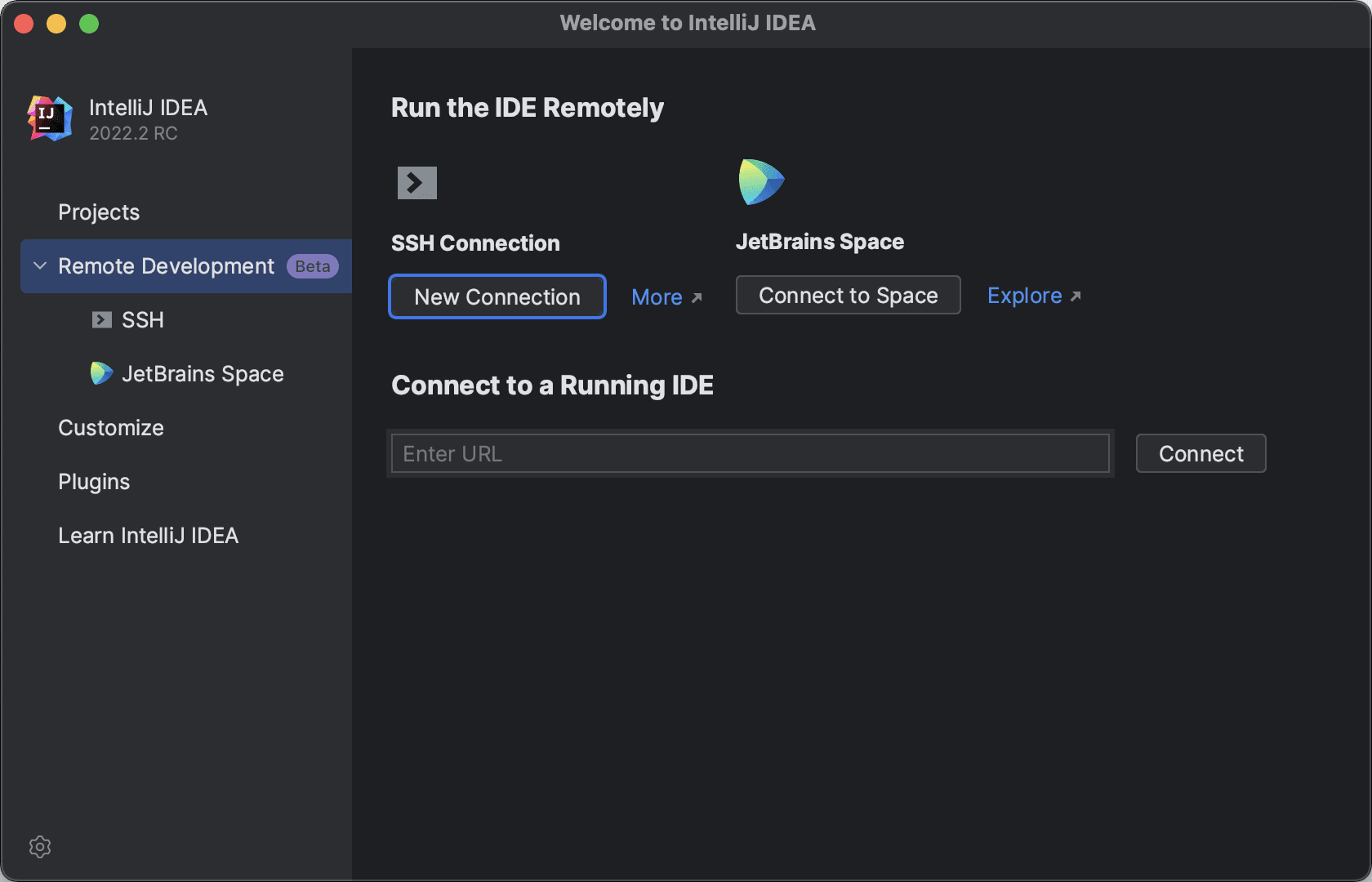Click the green maximize window button
Screen dimensions: 1372x882
(x=89, y=24)
